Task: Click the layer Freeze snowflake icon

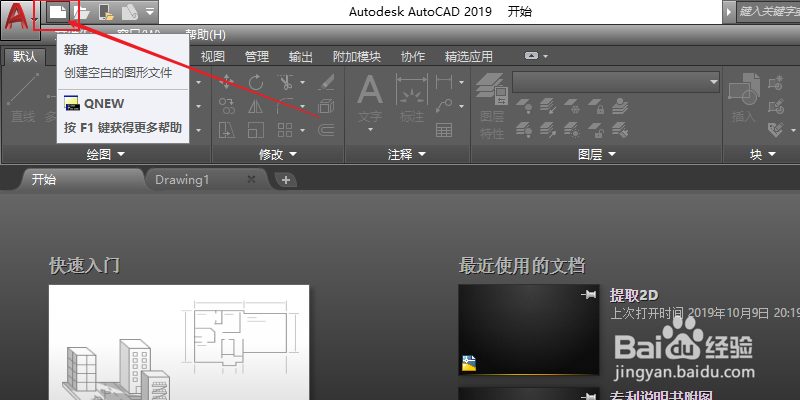Action: (572, 107)
